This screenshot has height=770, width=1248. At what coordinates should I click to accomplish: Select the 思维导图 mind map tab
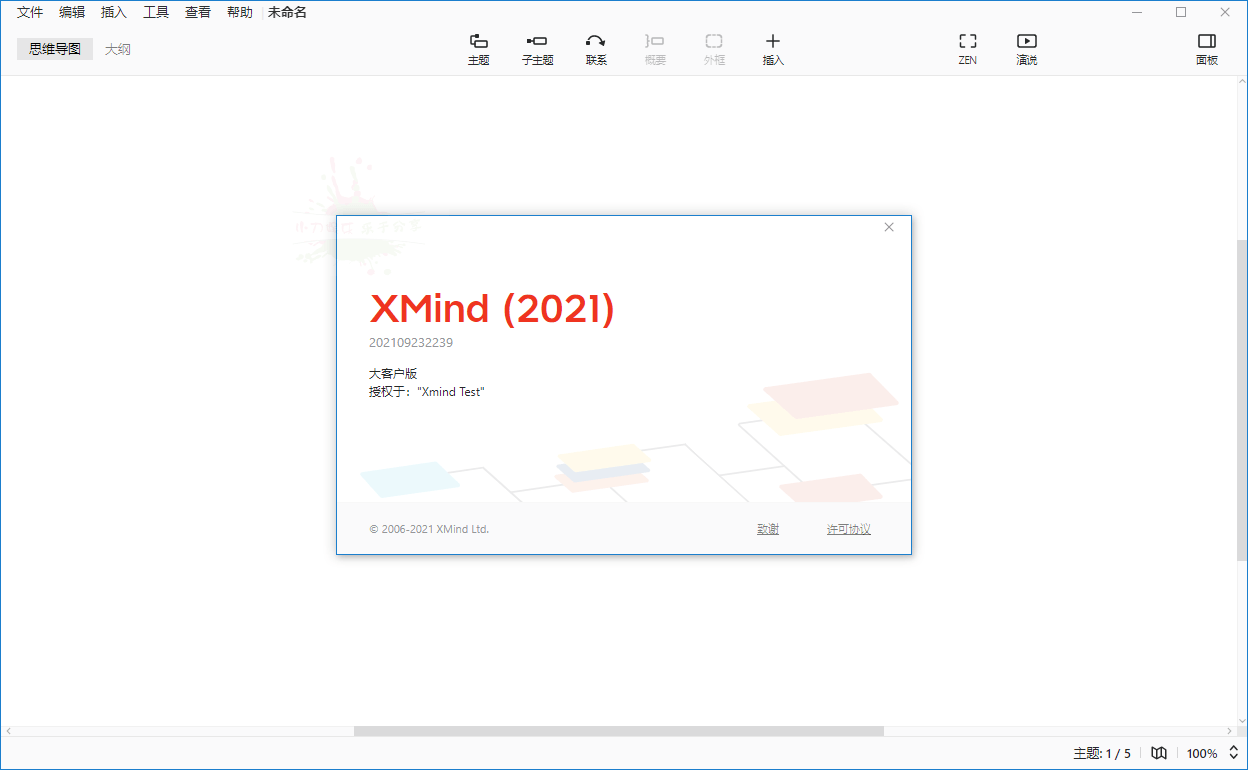[x=54, y=48]
